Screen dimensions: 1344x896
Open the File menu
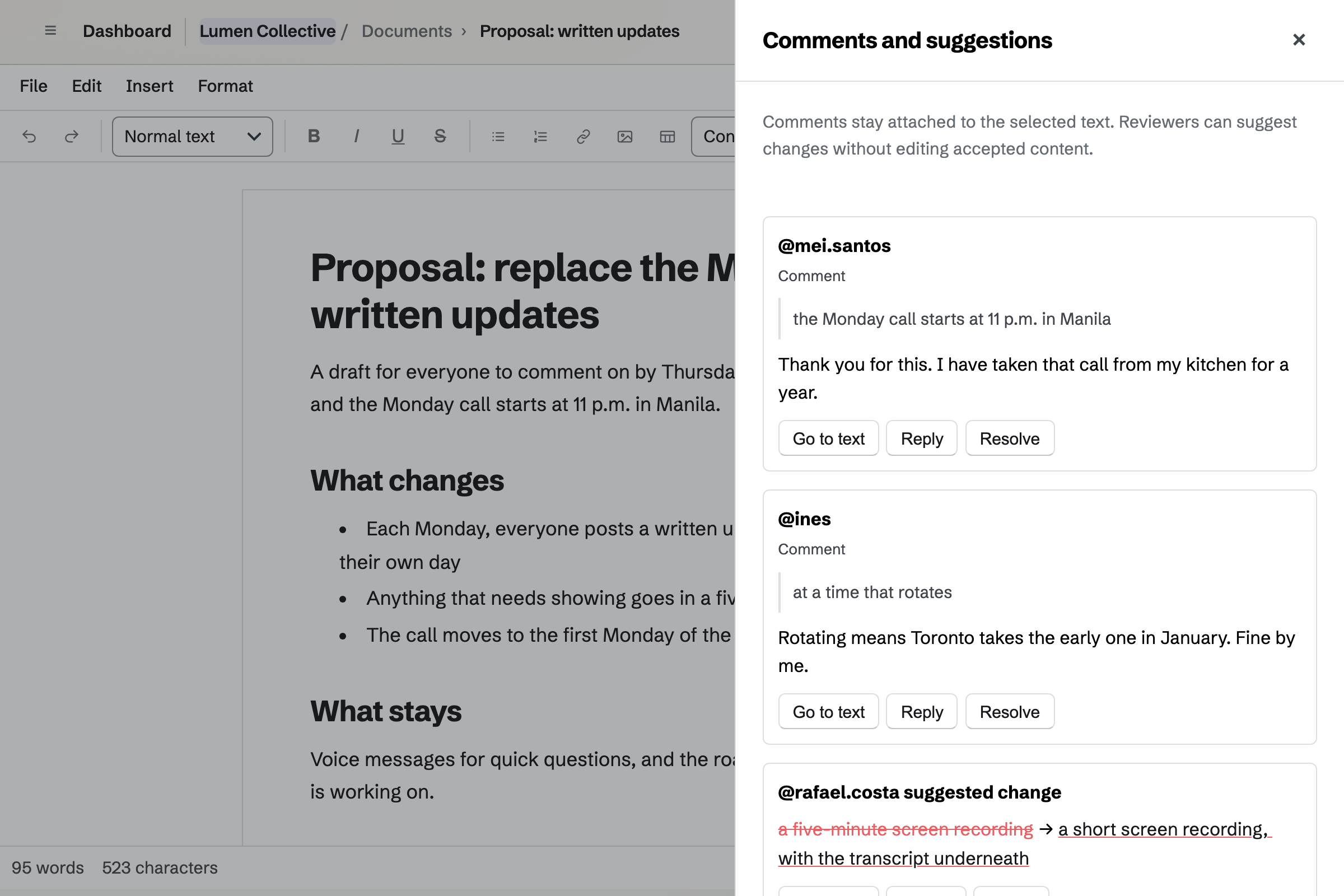tap(34, 86)
